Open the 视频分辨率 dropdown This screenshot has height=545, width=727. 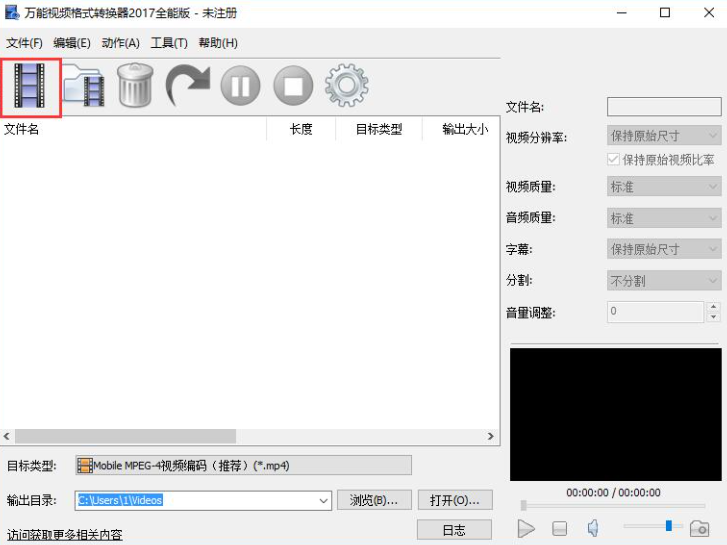point(664,136)
